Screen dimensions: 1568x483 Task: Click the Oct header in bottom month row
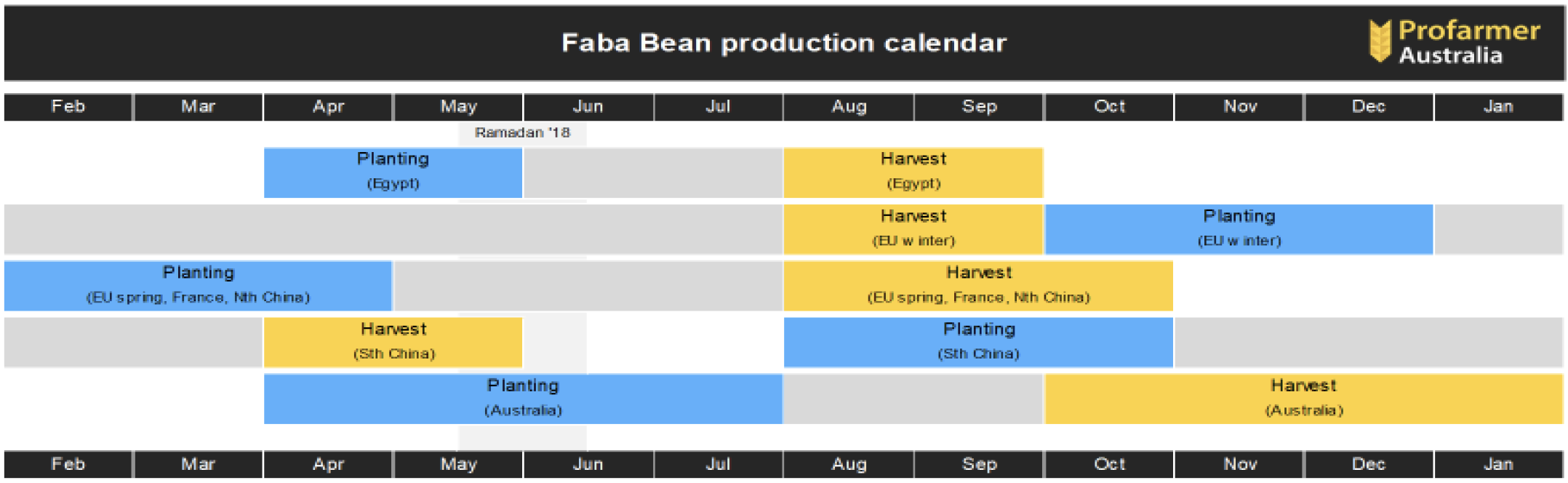(x=1109, y=464)
